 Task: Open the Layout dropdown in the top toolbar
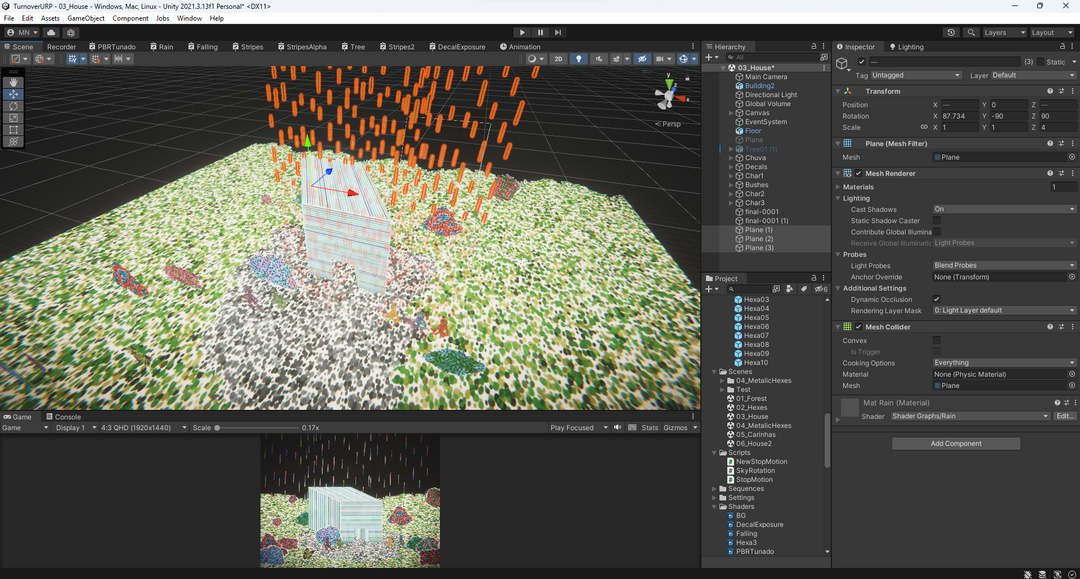(x=1052, y=32)
